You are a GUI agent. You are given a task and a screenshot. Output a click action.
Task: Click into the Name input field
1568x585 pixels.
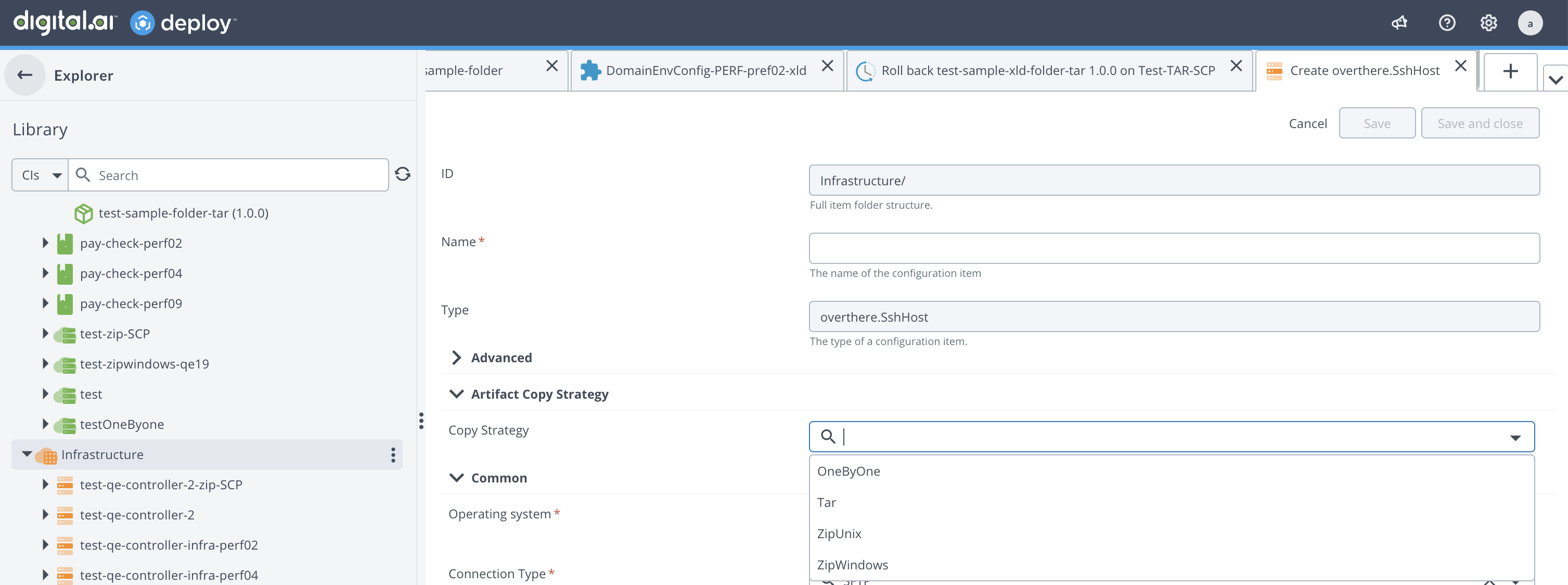1173,248
